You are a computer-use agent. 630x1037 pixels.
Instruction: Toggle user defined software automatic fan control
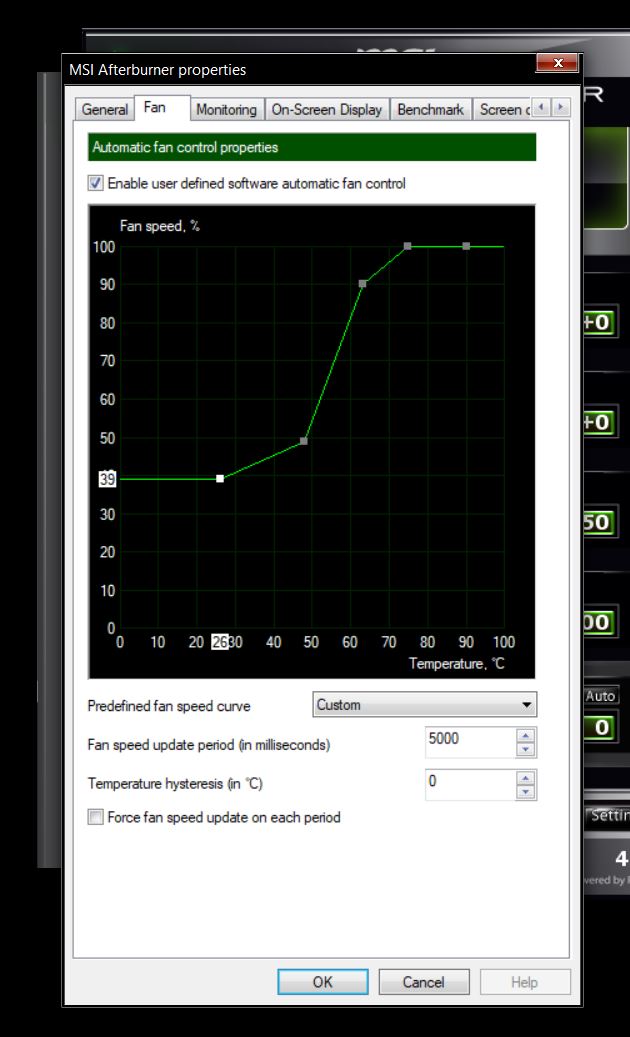(x=96, y=183)
